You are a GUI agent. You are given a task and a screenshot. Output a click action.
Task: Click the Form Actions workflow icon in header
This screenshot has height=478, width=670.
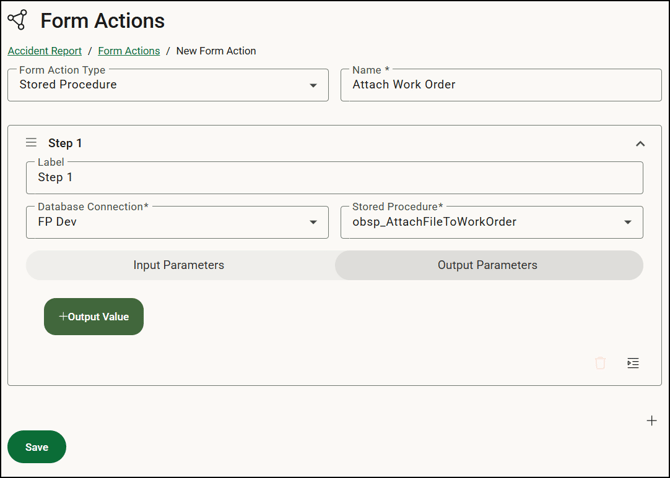(17, 20)
